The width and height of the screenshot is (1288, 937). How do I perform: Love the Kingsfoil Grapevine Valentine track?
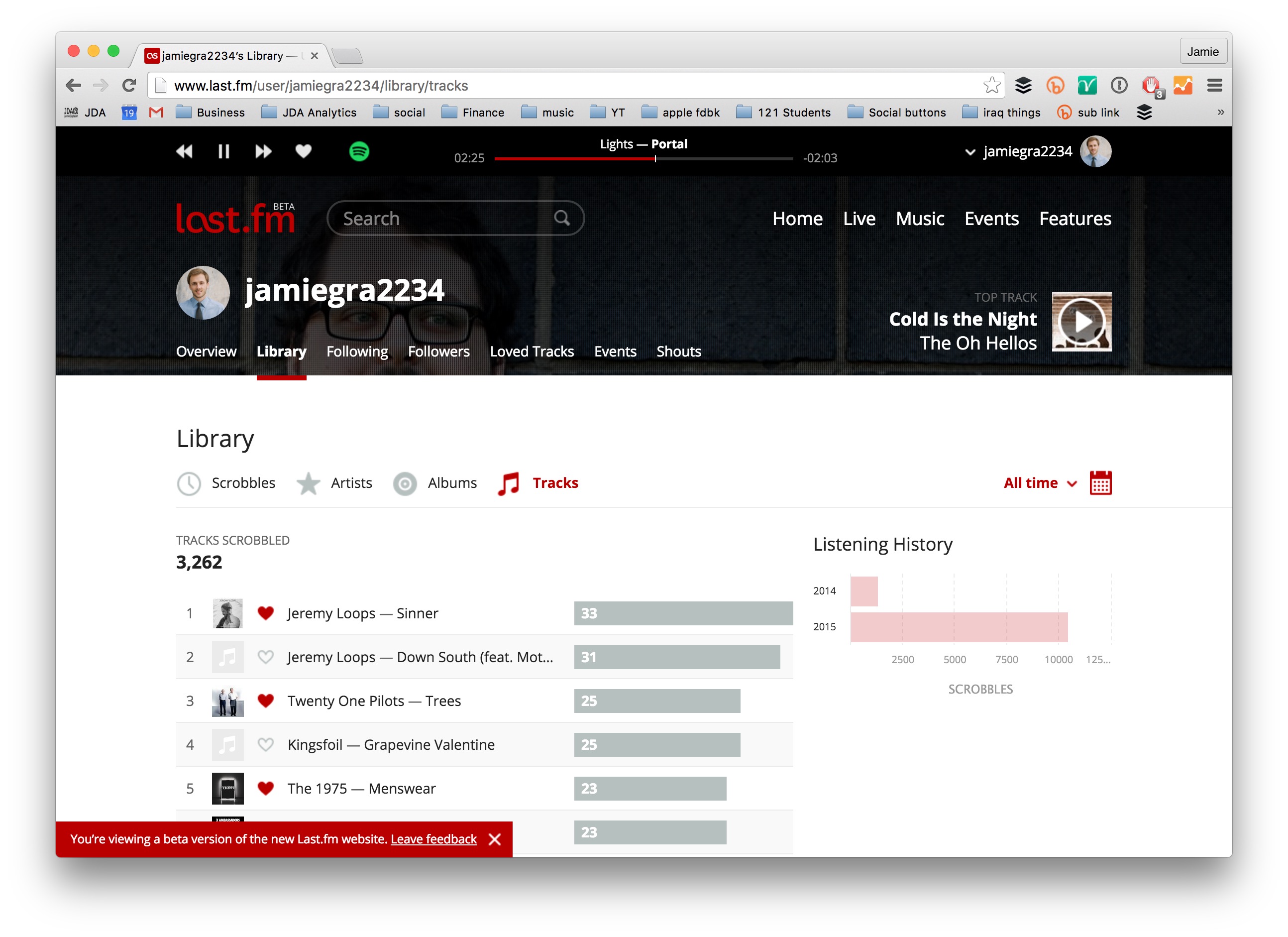point(265,744)
